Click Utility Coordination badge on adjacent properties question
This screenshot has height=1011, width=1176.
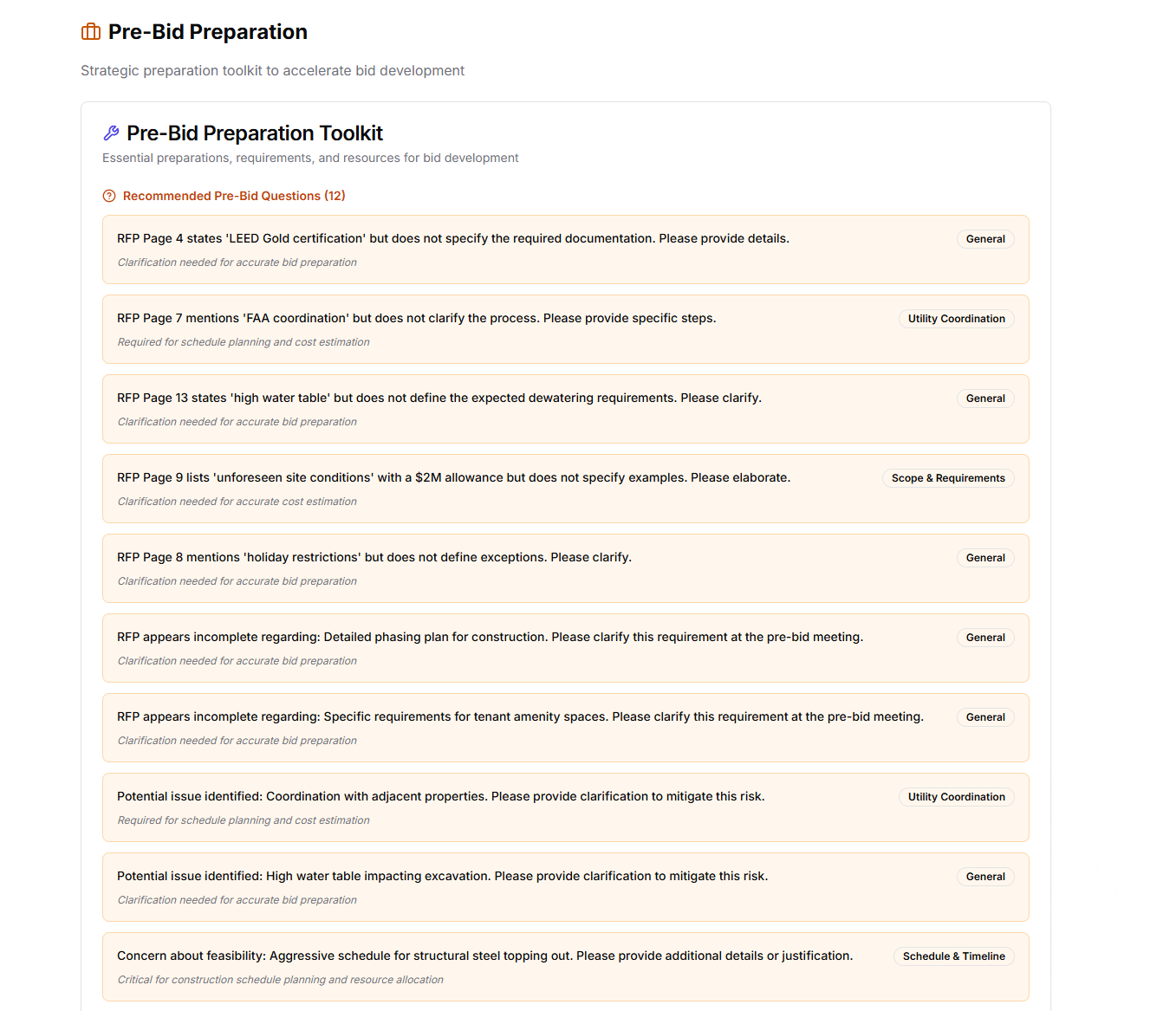(x=956, y=797)
